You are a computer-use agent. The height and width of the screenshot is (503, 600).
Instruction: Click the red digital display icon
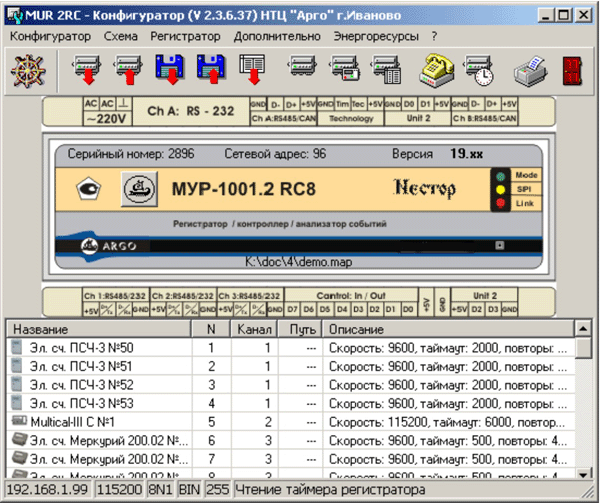572,71
